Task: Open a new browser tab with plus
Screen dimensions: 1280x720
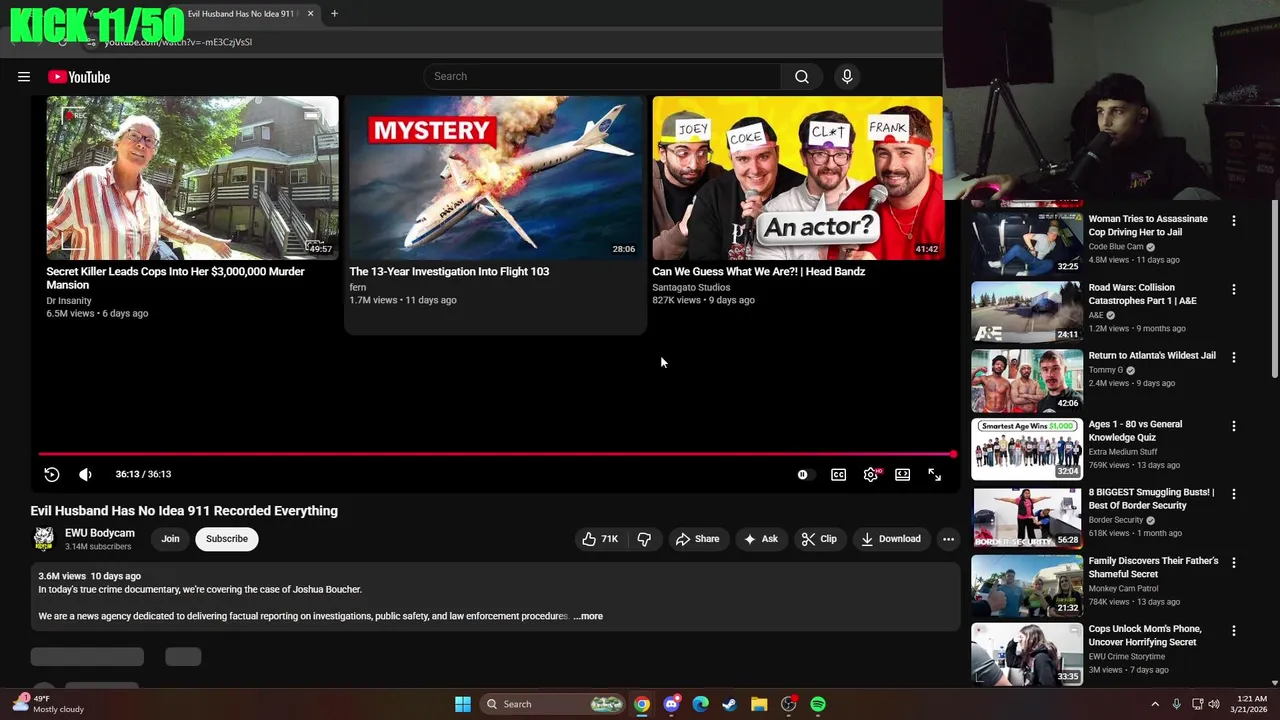Action: (x=334, y=14)
